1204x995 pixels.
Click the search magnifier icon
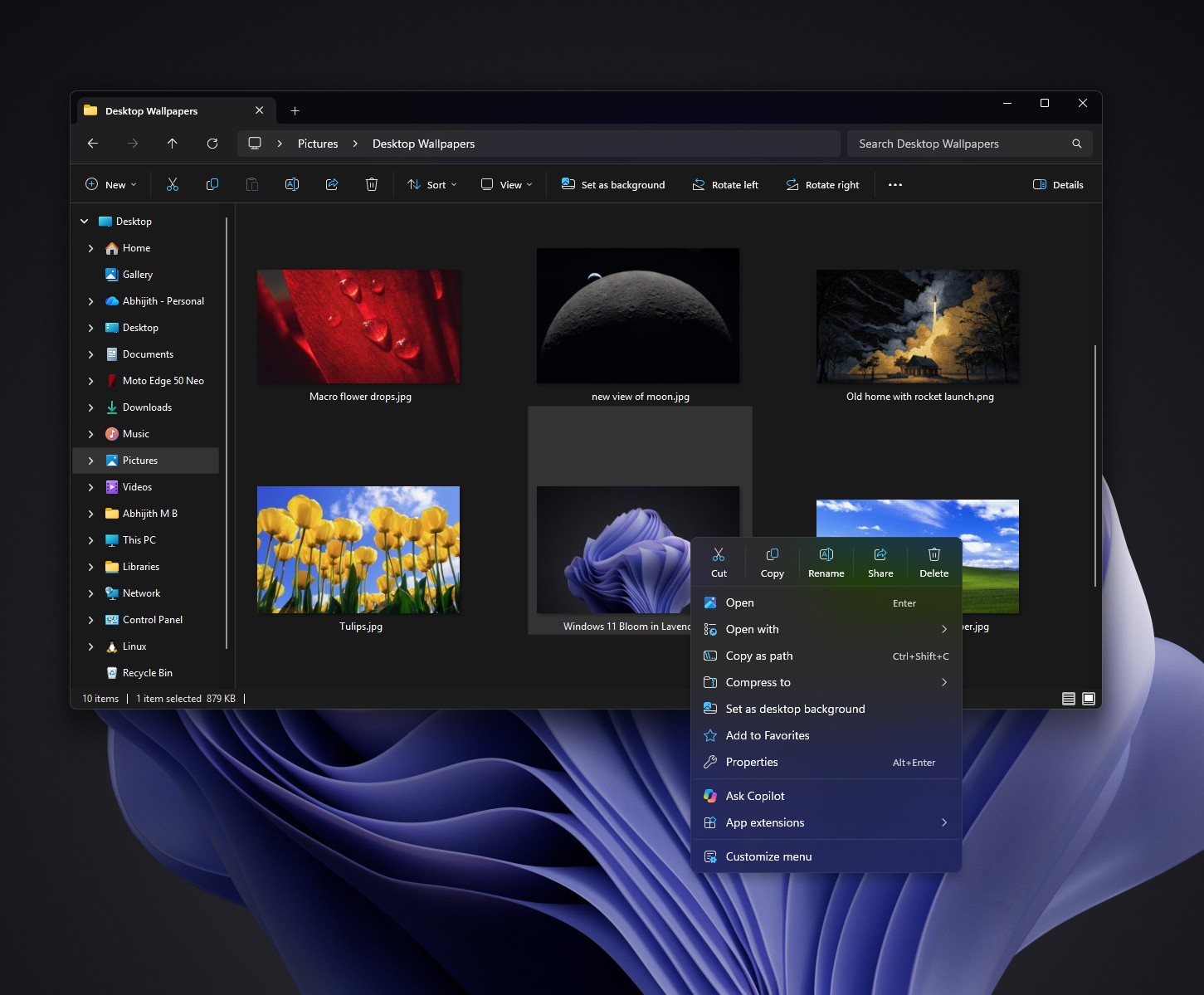(x=1077, y=144)
